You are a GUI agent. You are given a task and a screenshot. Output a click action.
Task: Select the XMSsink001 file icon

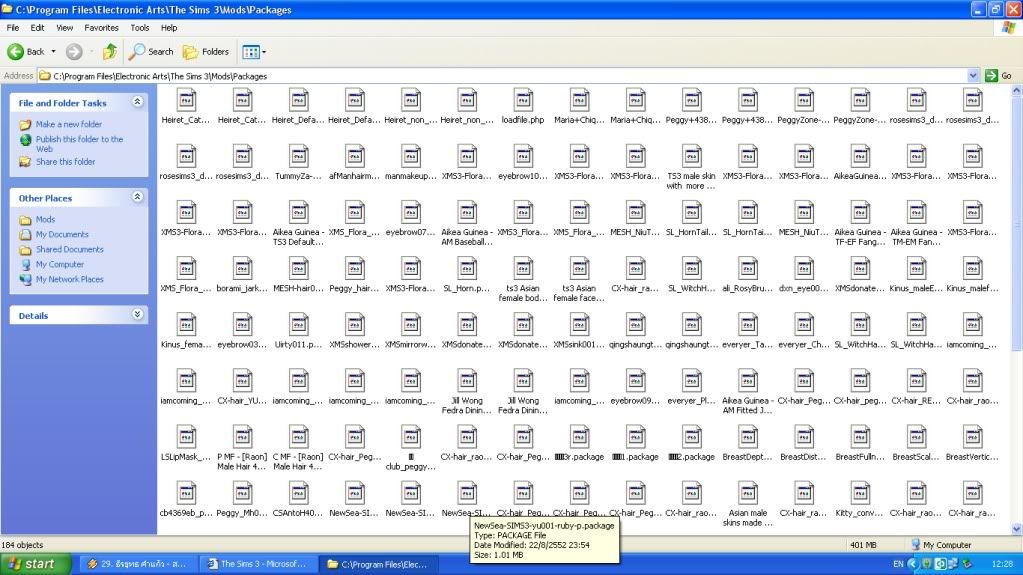[579, 325]
